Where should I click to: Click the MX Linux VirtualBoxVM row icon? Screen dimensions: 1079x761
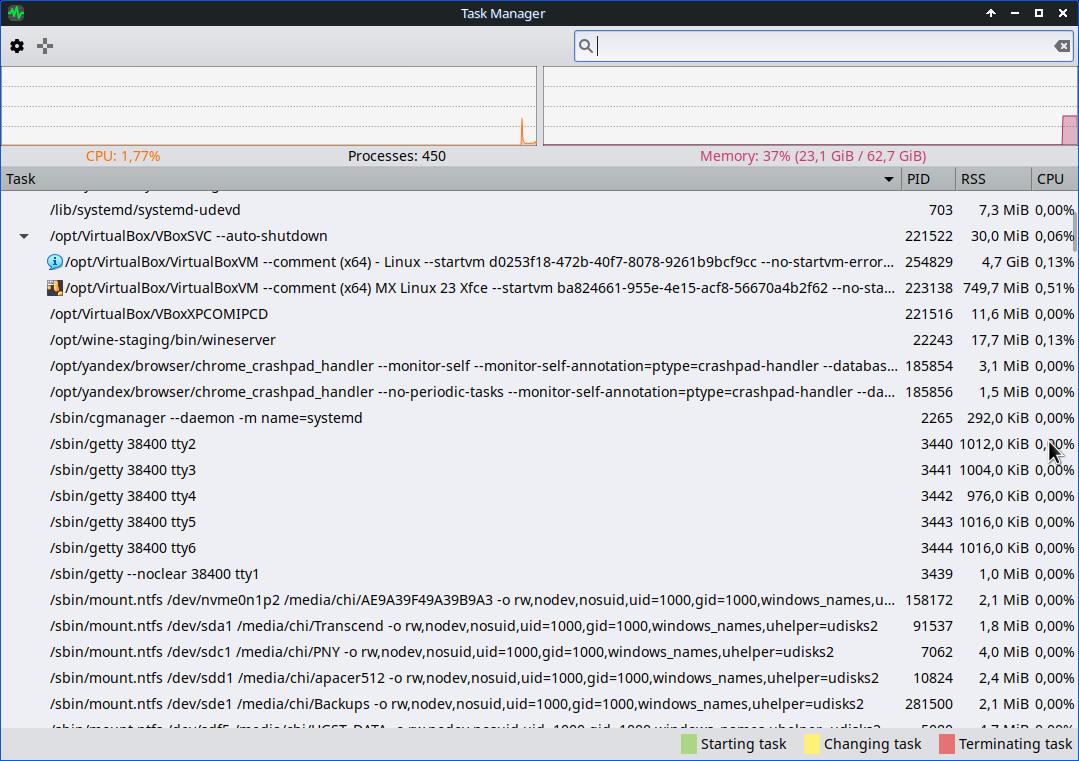[54, 288]
